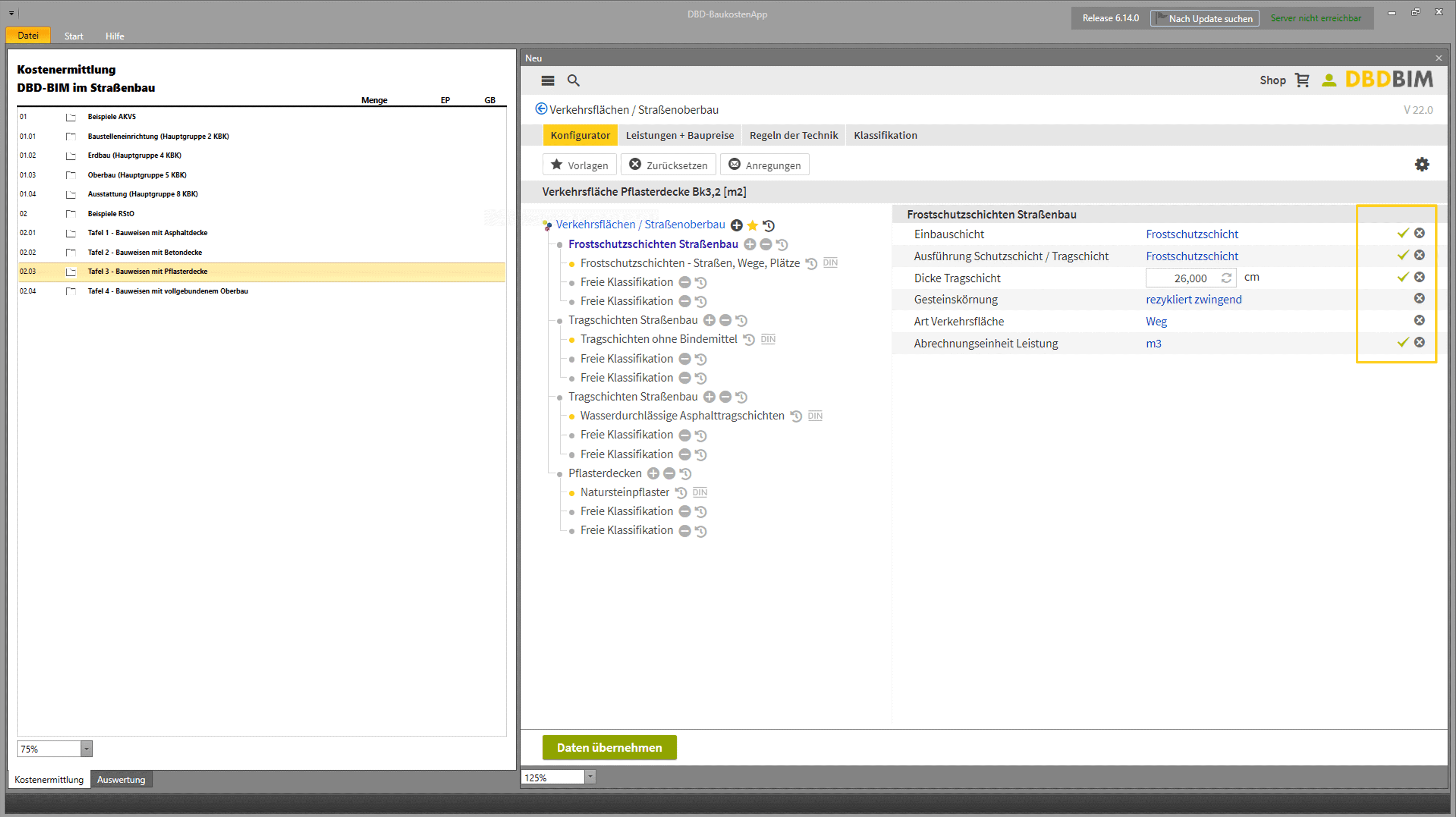The image size is (1456, 817).
Task: Toggle checkmark for Abrechnungseinheit Leistung
Action: tap(1403, 342)
